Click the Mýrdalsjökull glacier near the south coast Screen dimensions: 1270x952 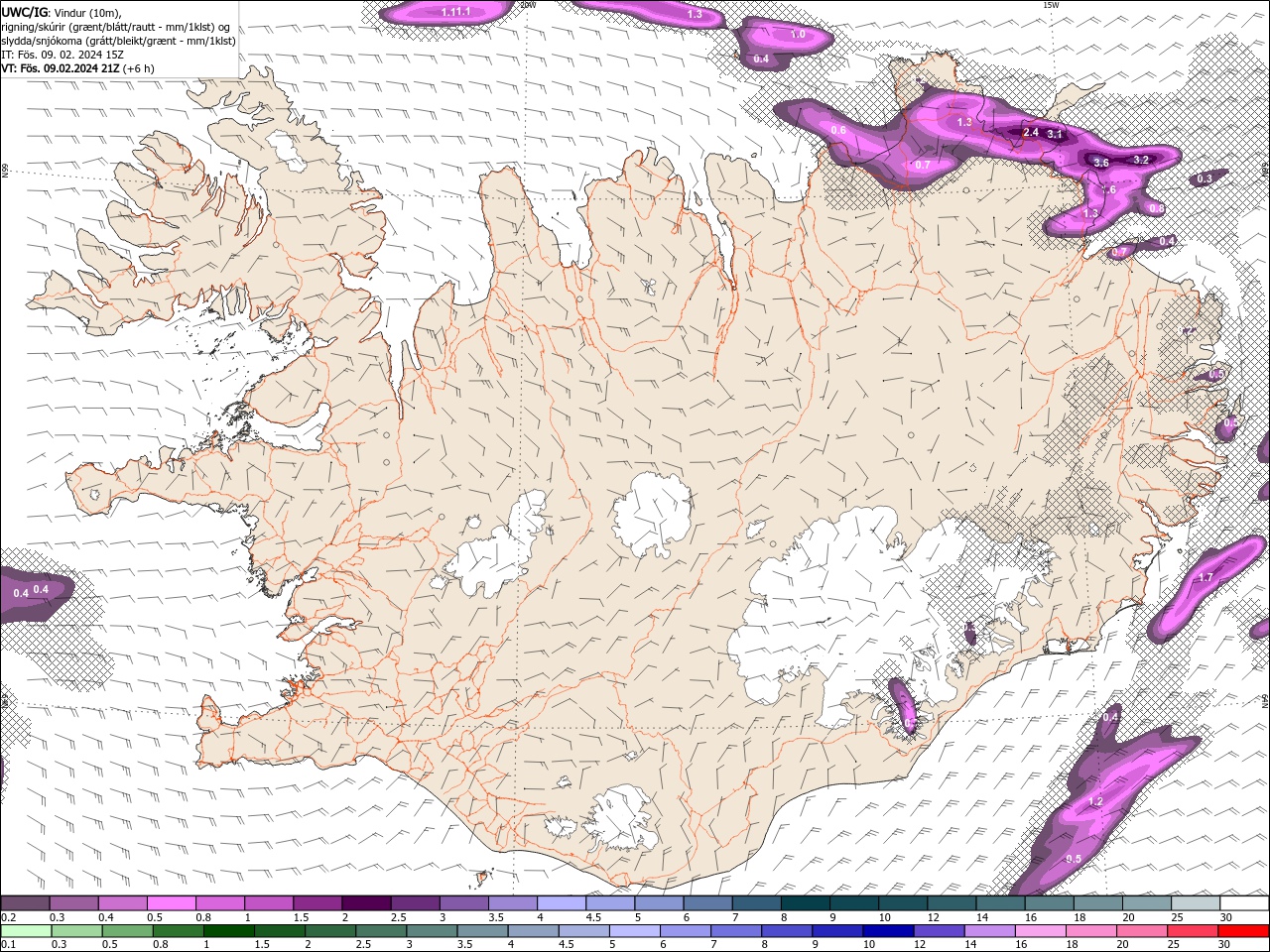pyautogui.click(x=620, y=818)
